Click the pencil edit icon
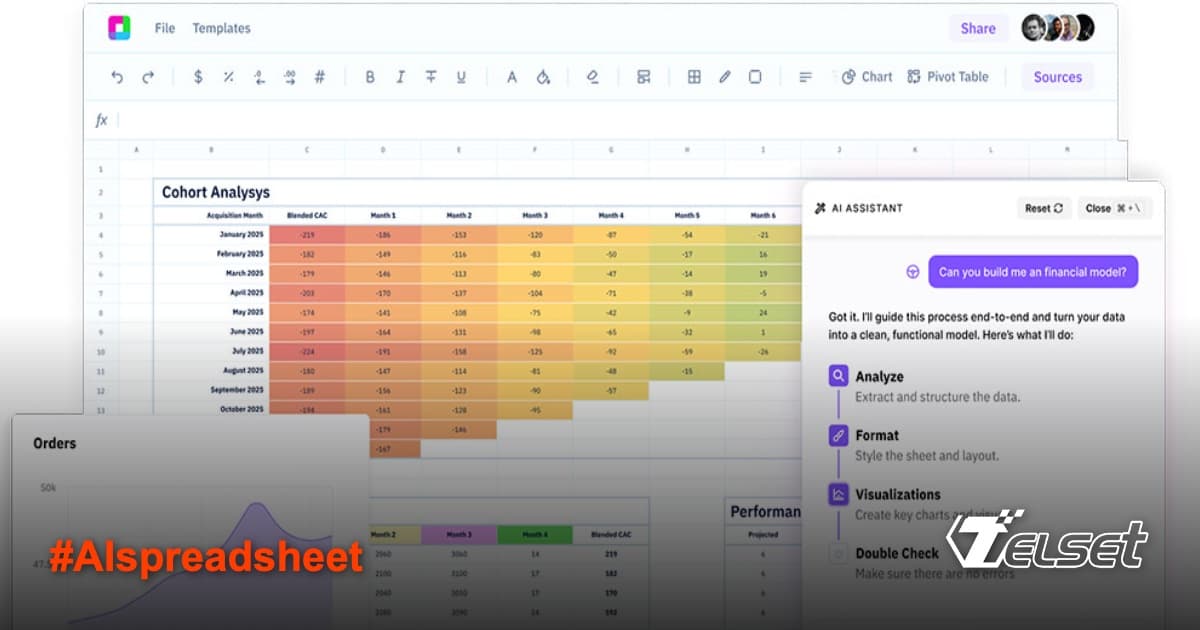 point(725,77)
